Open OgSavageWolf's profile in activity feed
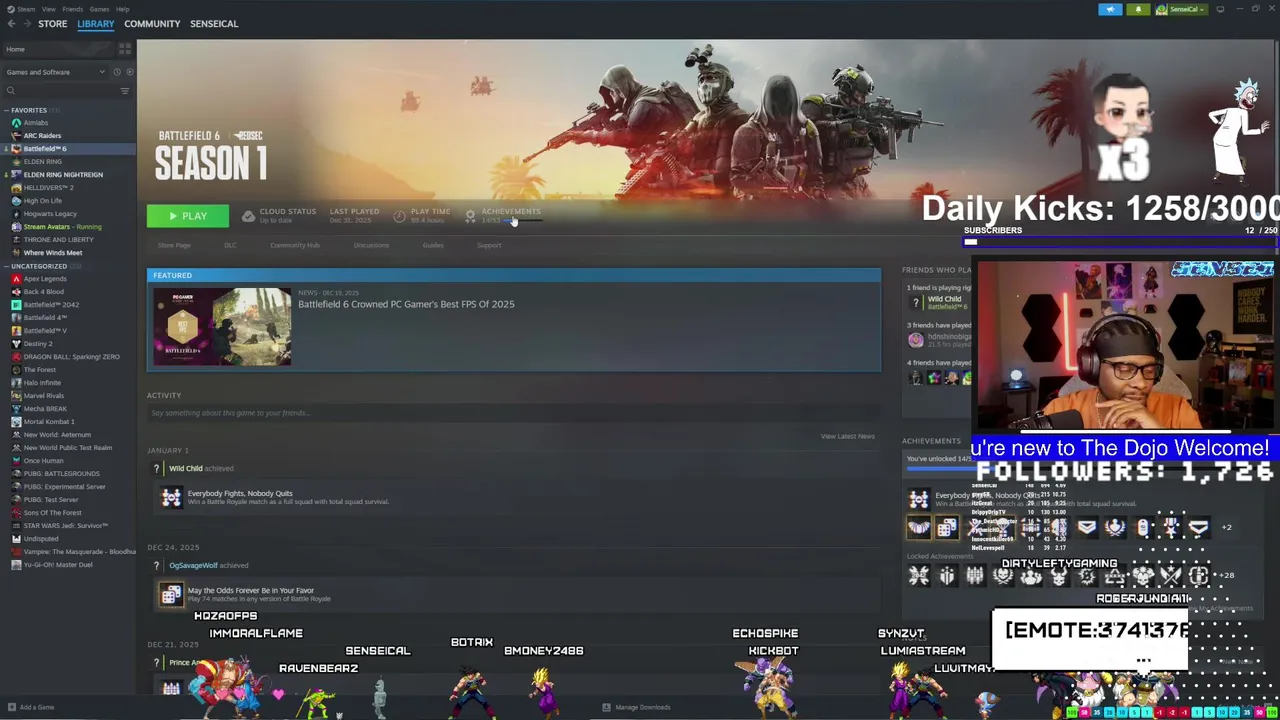 pos(193,565)
